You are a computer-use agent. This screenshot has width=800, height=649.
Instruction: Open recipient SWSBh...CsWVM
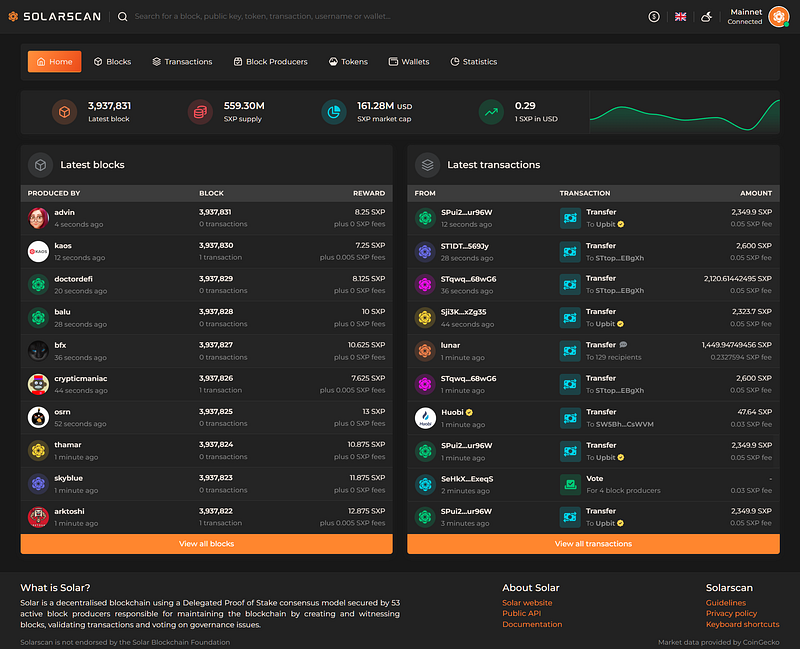coord(624,424)
